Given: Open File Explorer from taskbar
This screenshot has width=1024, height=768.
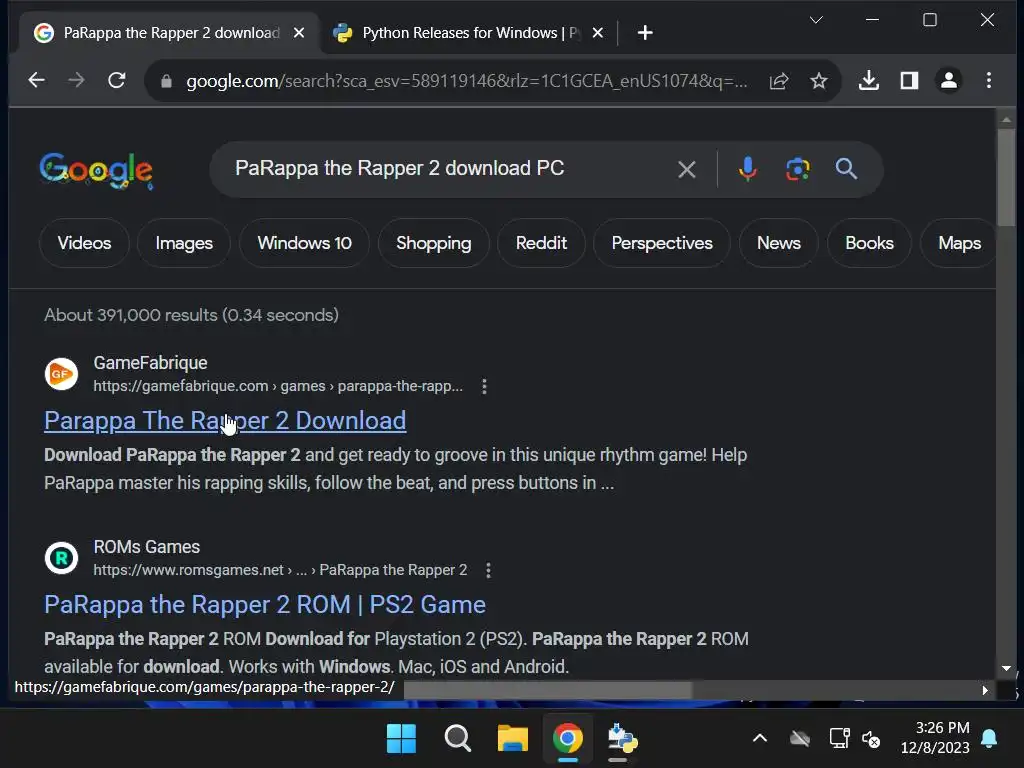Looking at the screenshot, I should click(x=513, y=739).
